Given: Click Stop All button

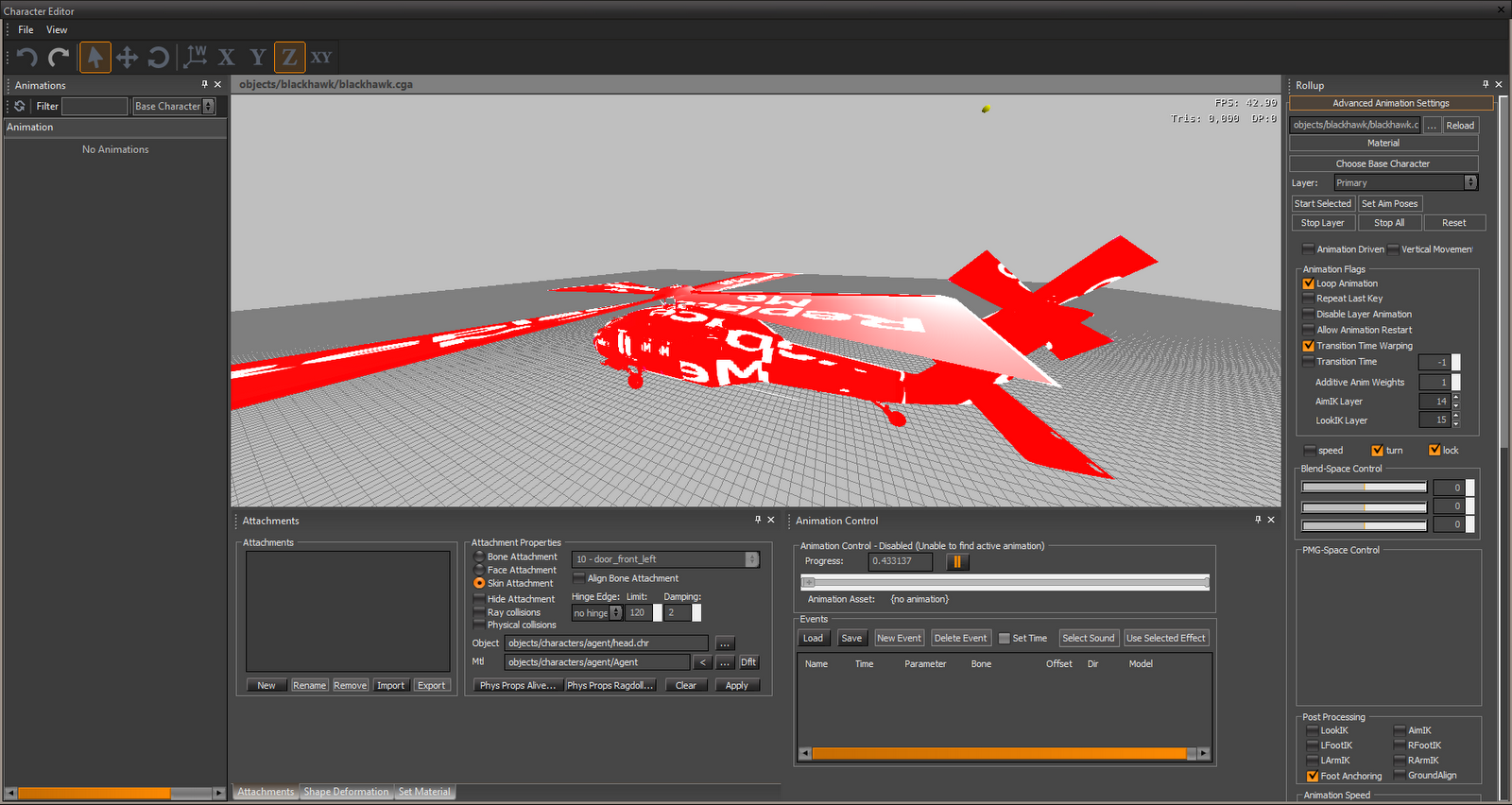Looking at the screenshot, I should pos(1389,223).
